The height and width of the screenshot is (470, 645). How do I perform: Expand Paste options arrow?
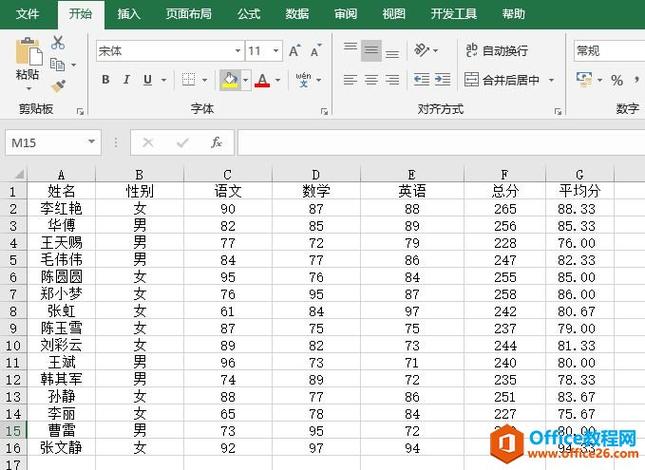point(29,88)
